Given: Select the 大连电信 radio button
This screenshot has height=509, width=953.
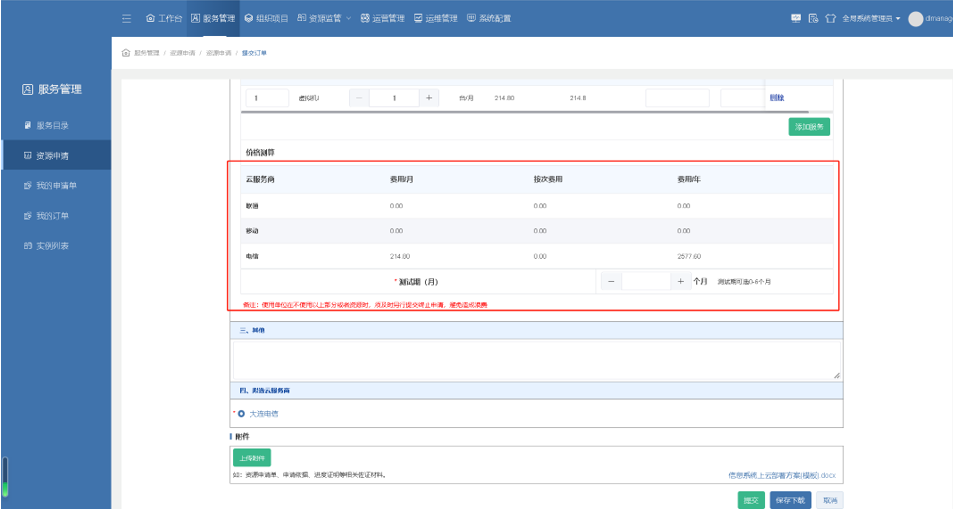Looking at the screenshot, I should point(241,414).
